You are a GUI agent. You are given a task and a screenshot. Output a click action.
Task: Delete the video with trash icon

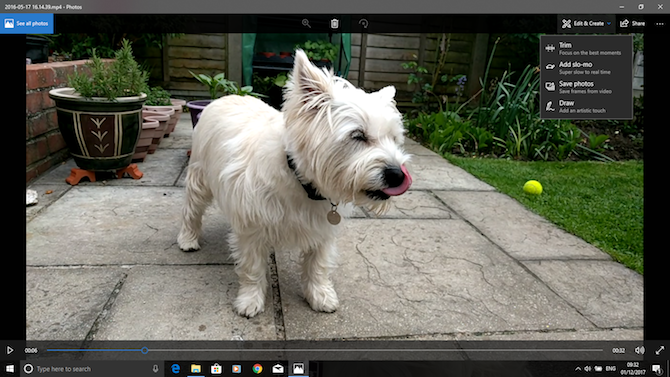tap(335, 24)
